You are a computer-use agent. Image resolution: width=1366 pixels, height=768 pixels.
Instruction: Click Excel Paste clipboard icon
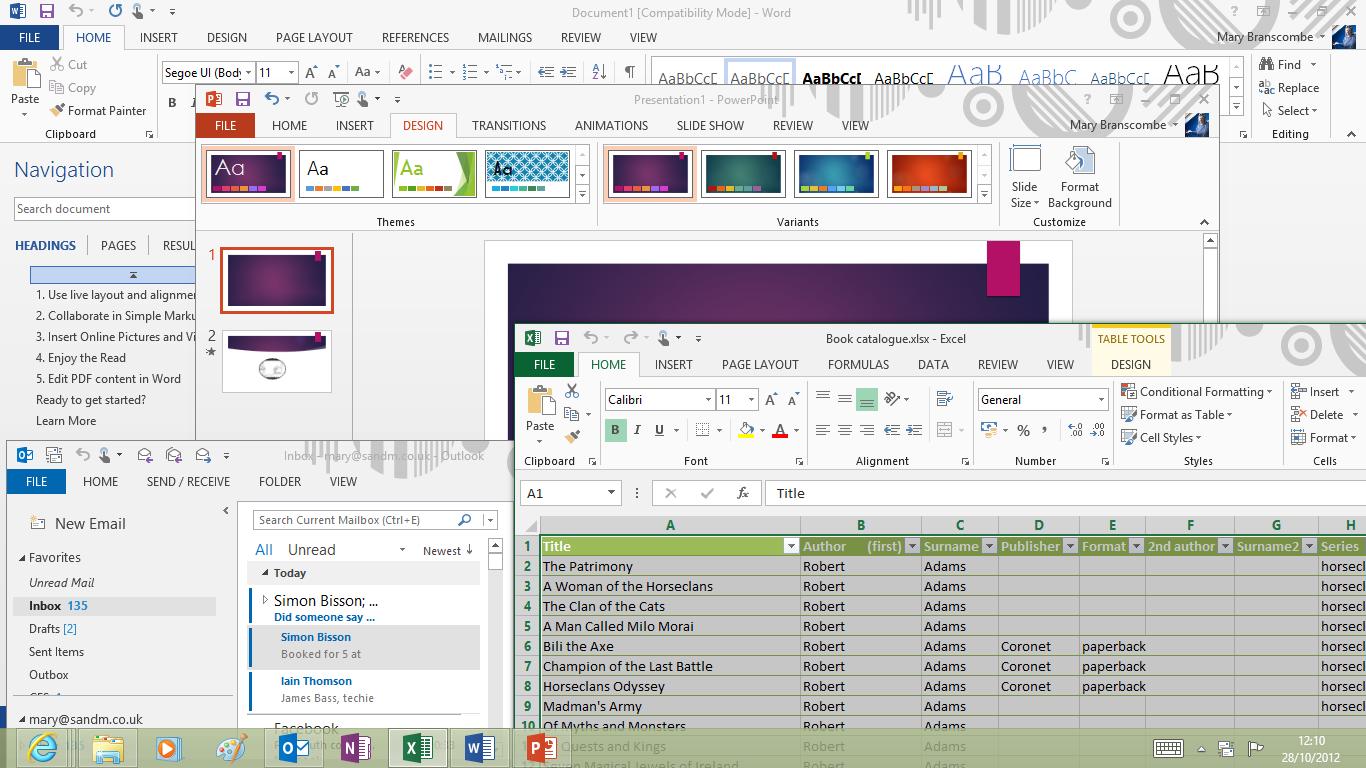540,401
